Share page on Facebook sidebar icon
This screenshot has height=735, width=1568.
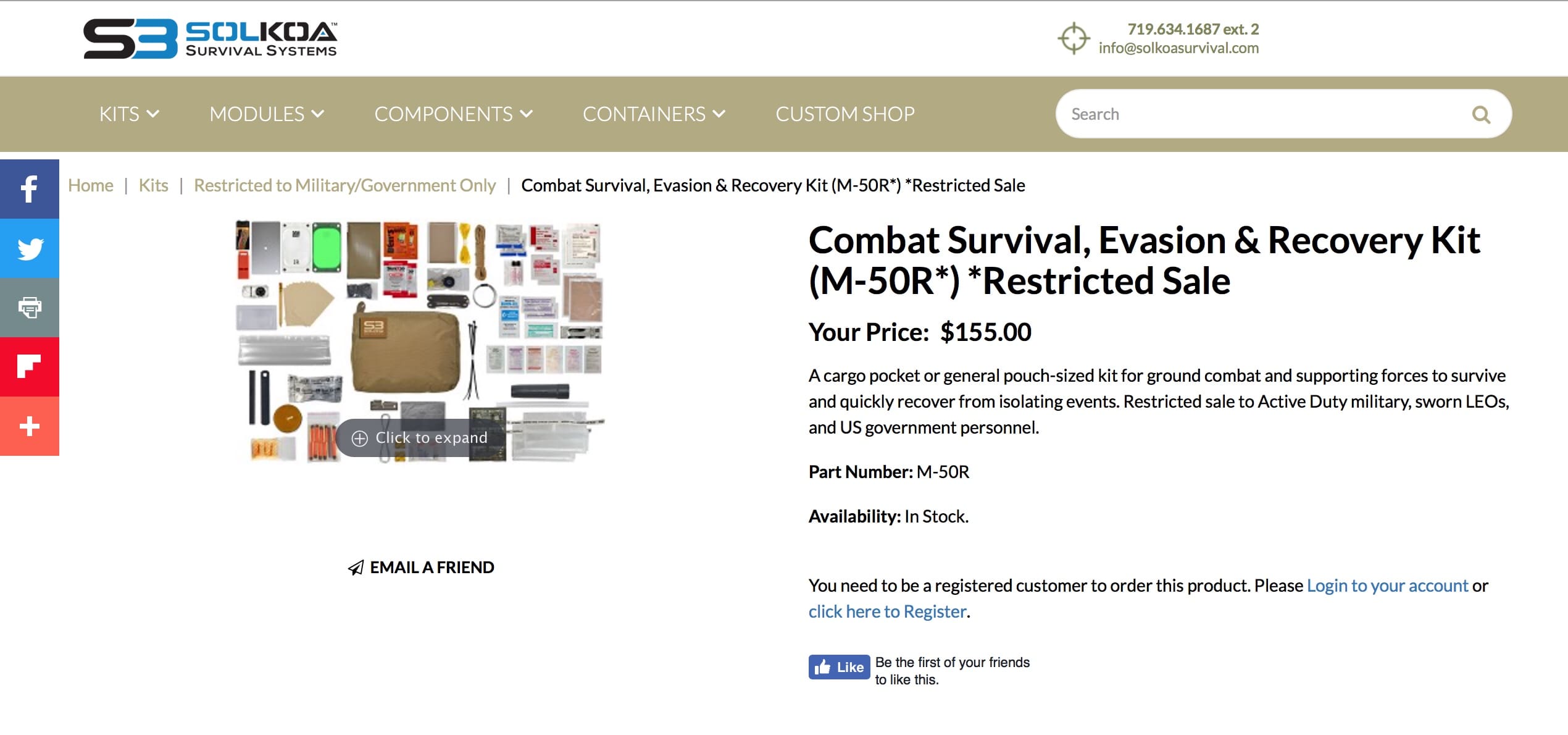29,189
